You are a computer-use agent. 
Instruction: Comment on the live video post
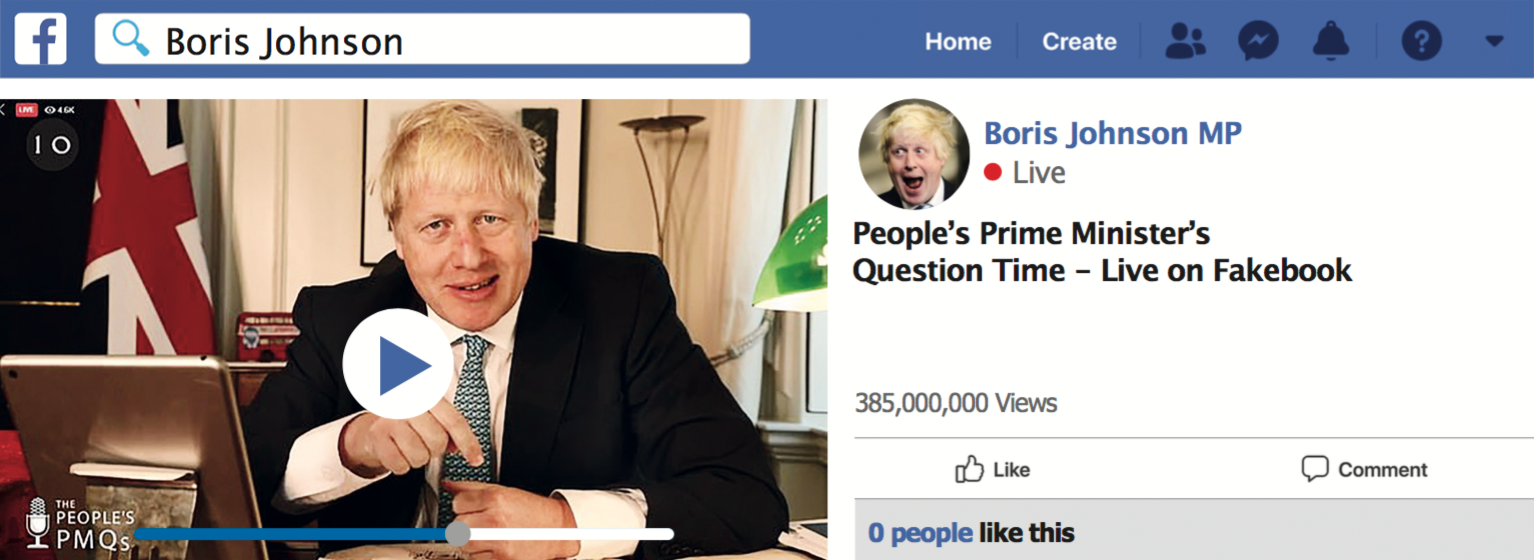tap(1364, 469)
